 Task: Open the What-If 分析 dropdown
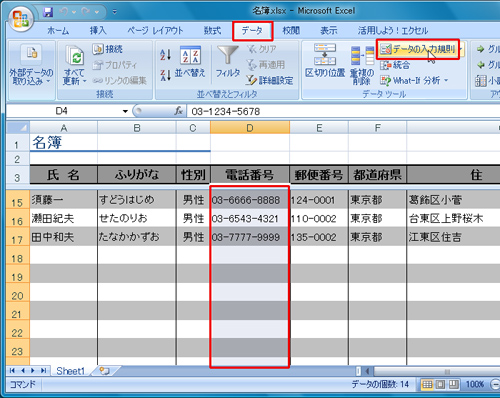pos(414,80)
